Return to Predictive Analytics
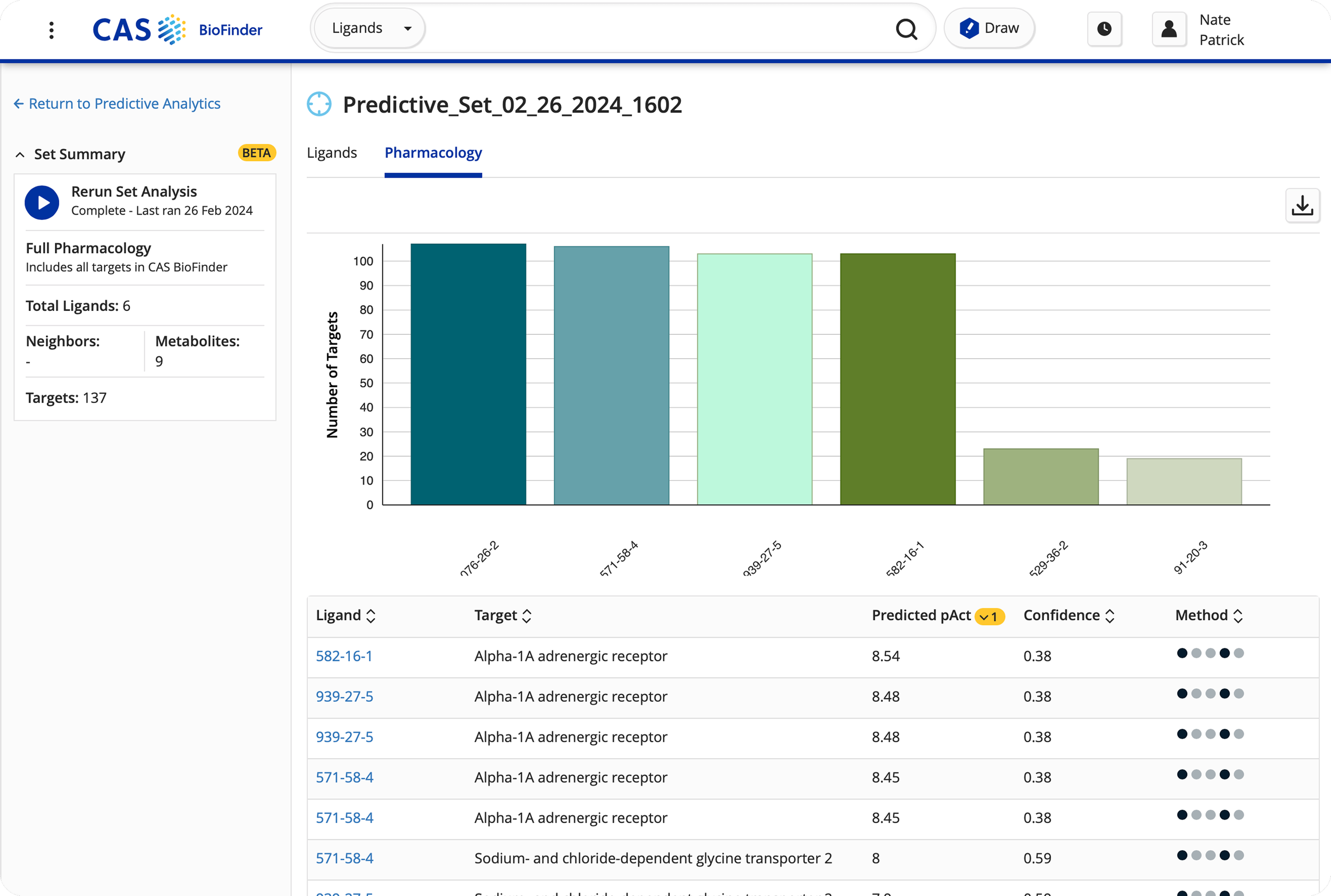The width and height of the screenshot is (1331, 896). click(117, 103)
